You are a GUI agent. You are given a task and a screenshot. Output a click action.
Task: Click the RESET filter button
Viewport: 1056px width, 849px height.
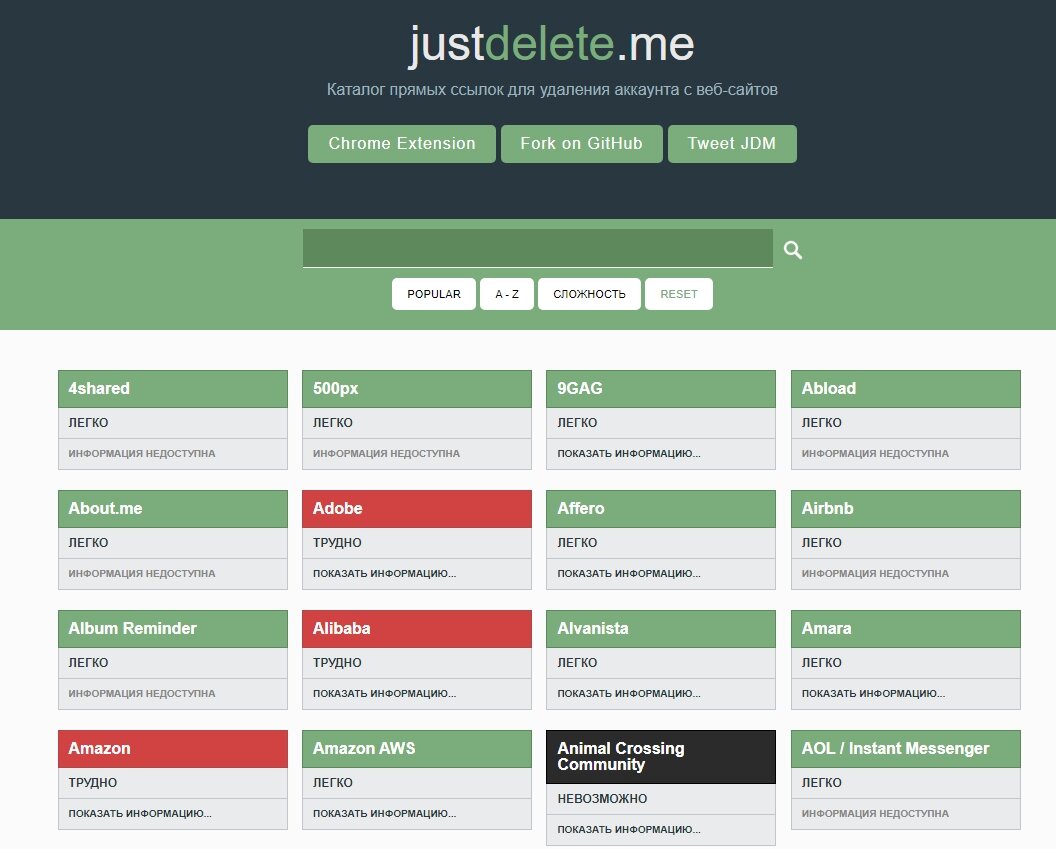click(x=678, y=294)
